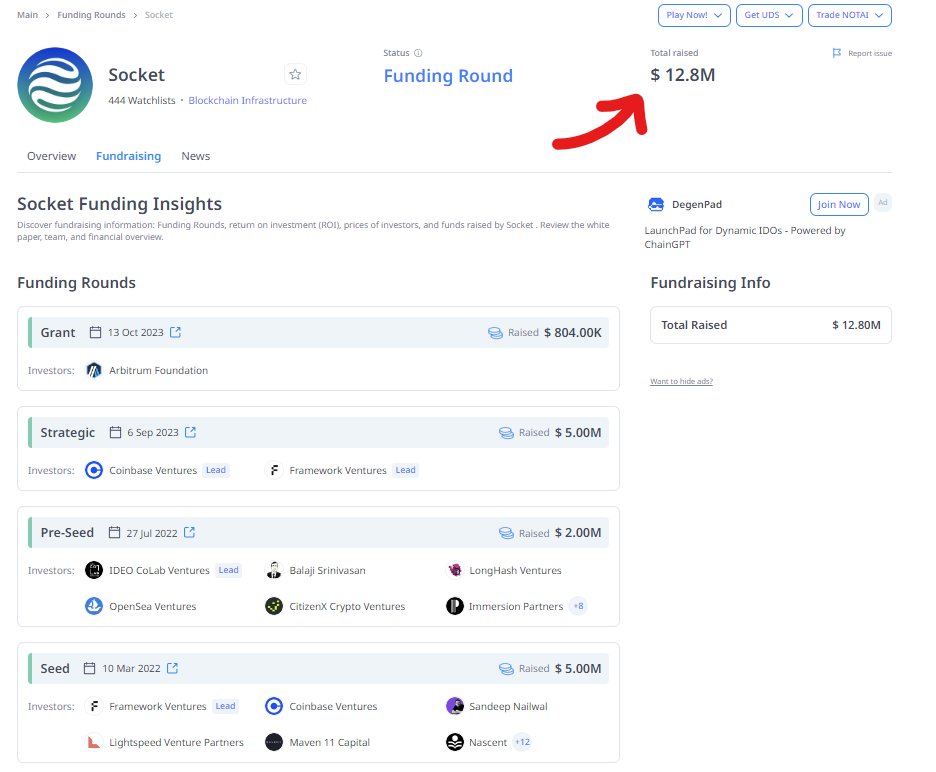Click the Lightspeed Venture Partners name
The image size is (936, 772).
[x=177, y=742]
